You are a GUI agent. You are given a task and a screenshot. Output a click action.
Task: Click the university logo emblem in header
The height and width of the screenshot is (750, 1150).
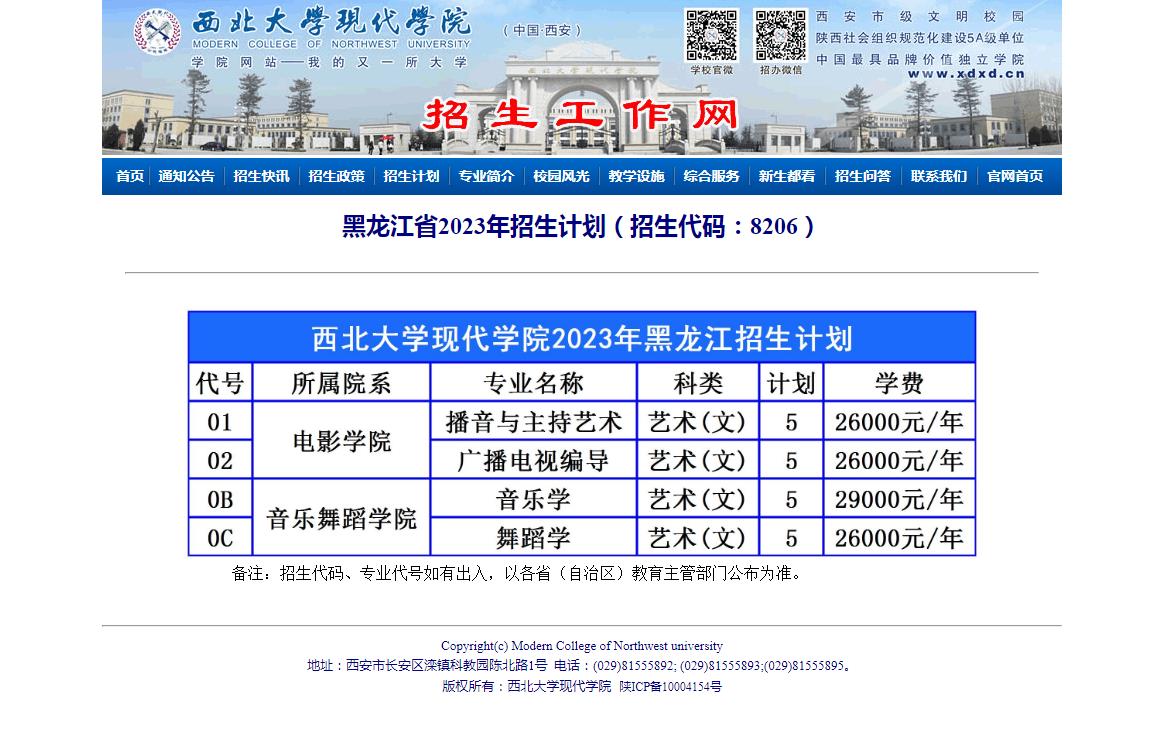(x=157, y=32)
